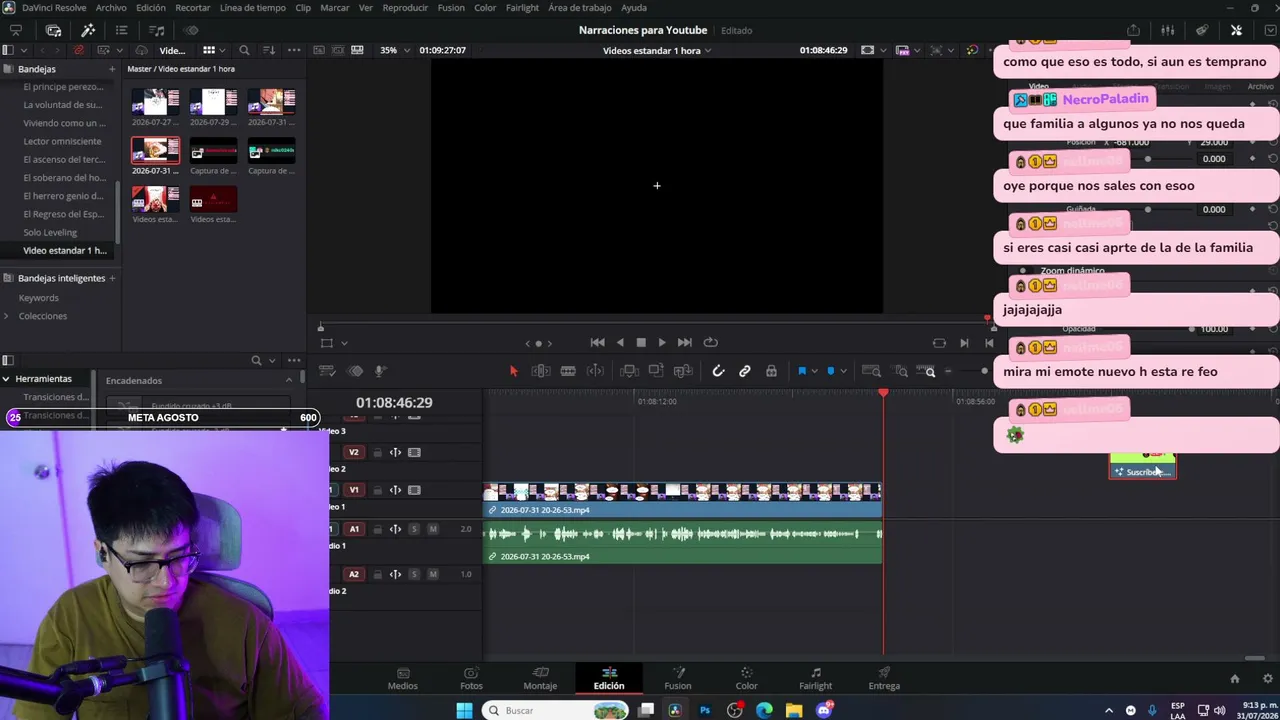Image resolution: width=1280 pixels, height=720 pixels.
Task: Expand the Colecciones smart bin
Action: pyautogui.click(x=6, y=316)
